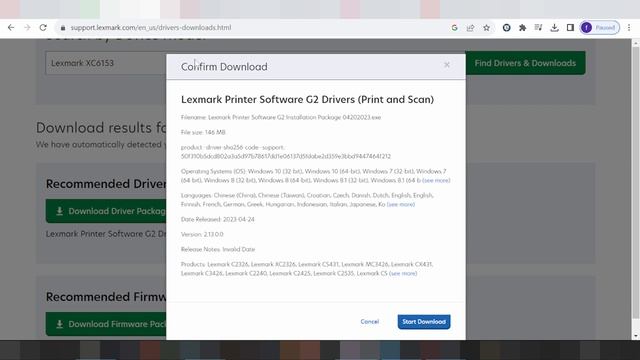
Task: Click the Filename text line
Action: tap(281, 118)
